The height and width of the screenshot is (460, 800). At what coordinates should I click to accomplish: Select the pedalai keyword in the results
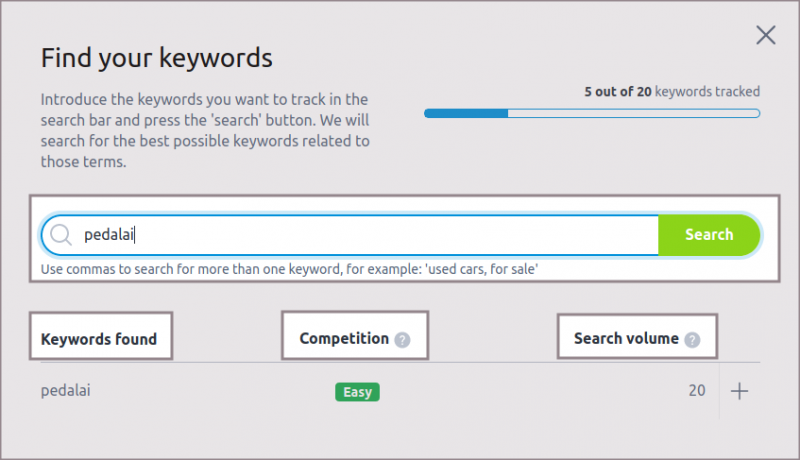[x=70, y=391]
